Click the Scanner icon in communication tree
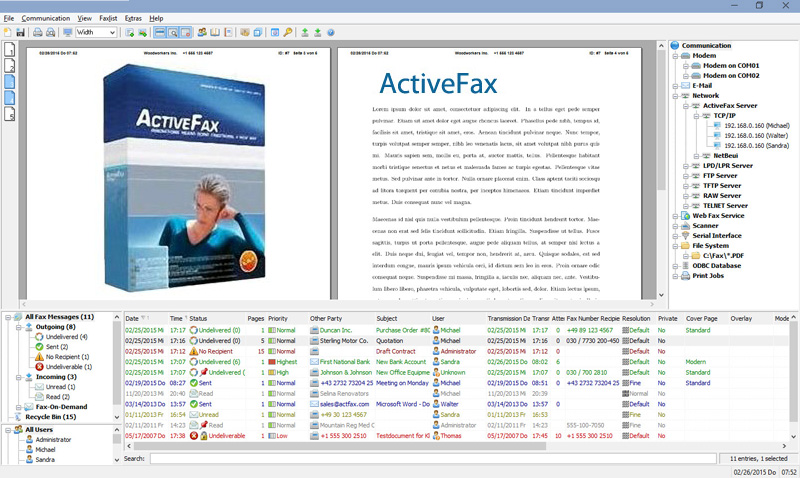Image resolution: width=800 pixels, height=478 pixels. click(686, 225)
